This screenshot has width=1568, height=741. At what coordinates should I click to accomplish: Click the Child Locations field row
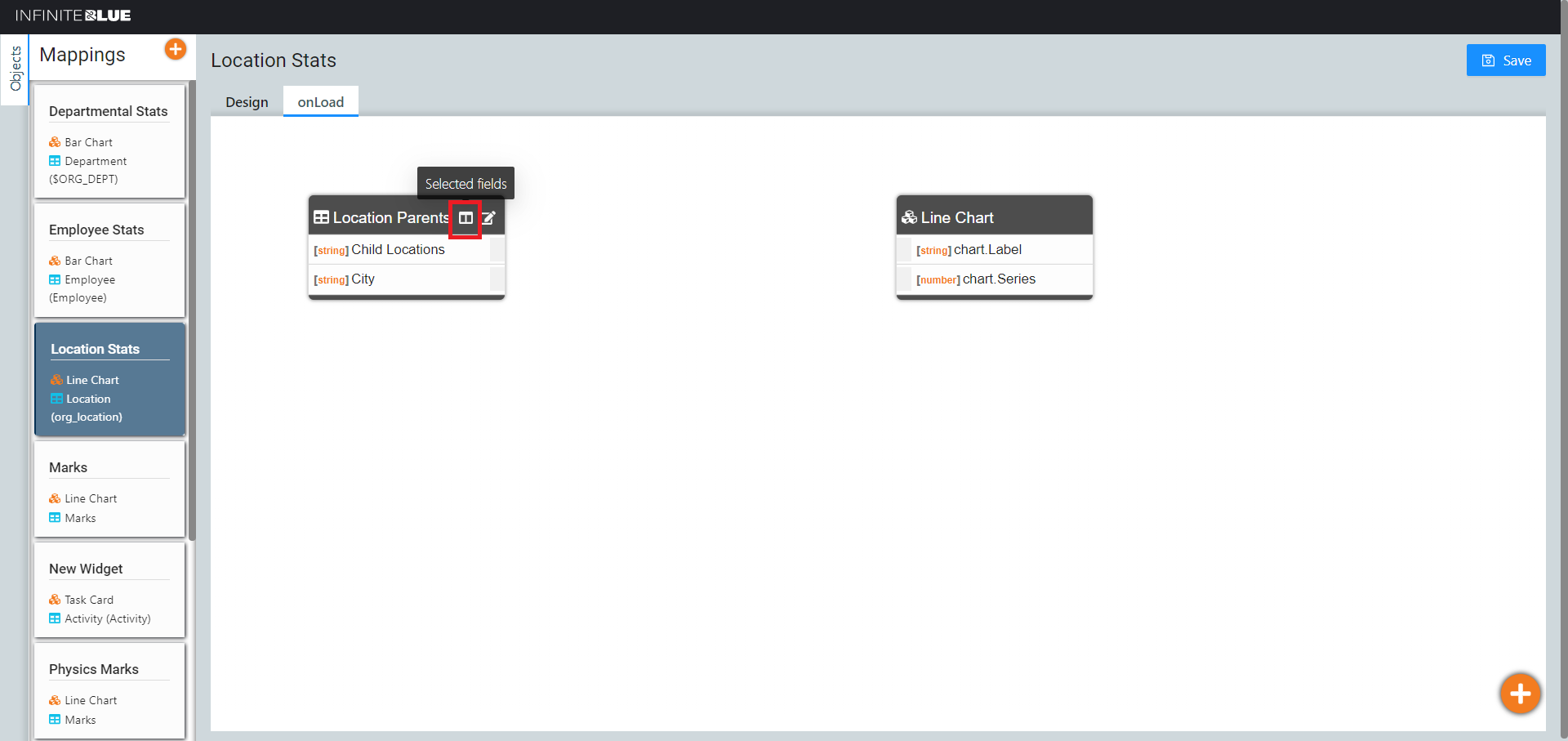click(407, 250)
